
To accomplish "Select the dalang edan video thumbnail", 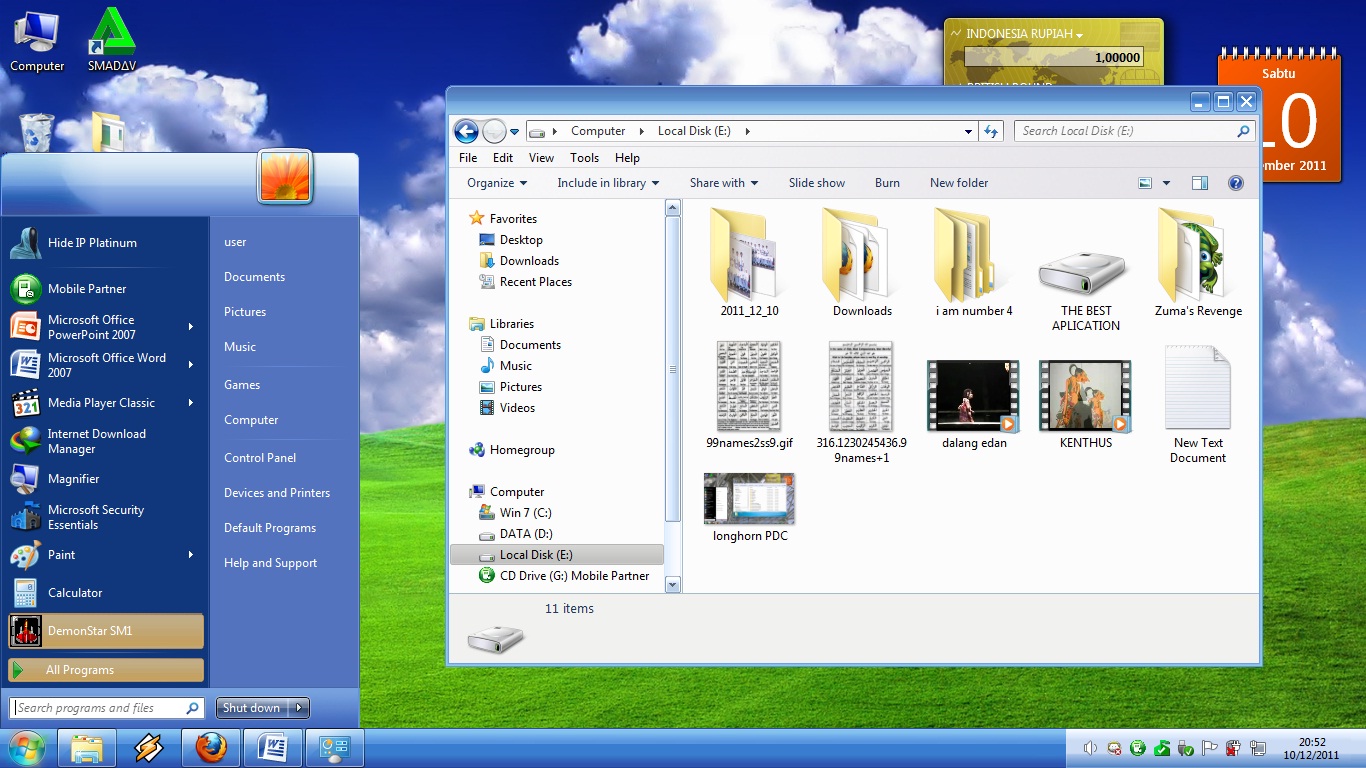I will pyautogui.click(x=973, y=396).
